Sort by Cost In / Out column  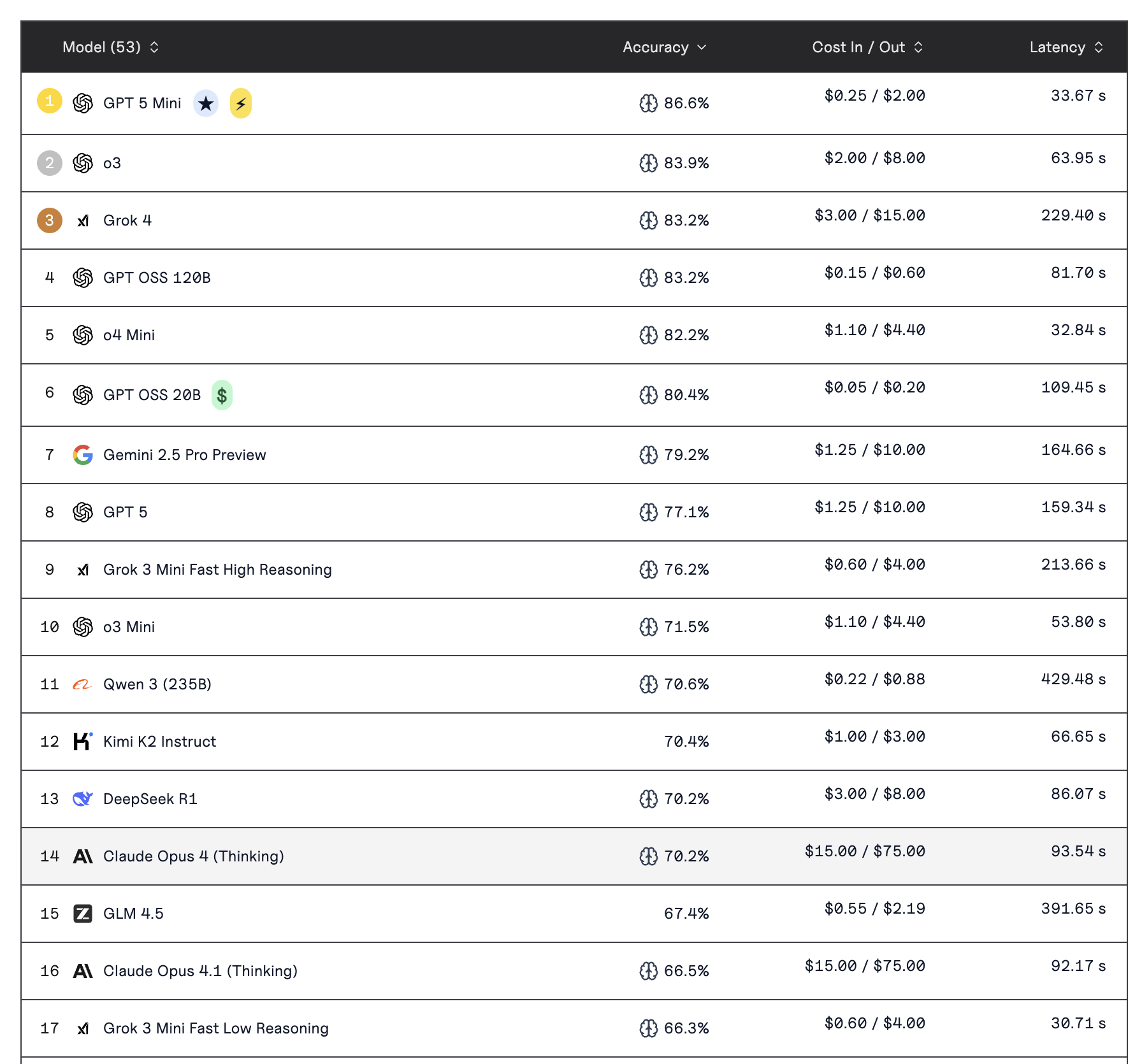coord(867,47)
